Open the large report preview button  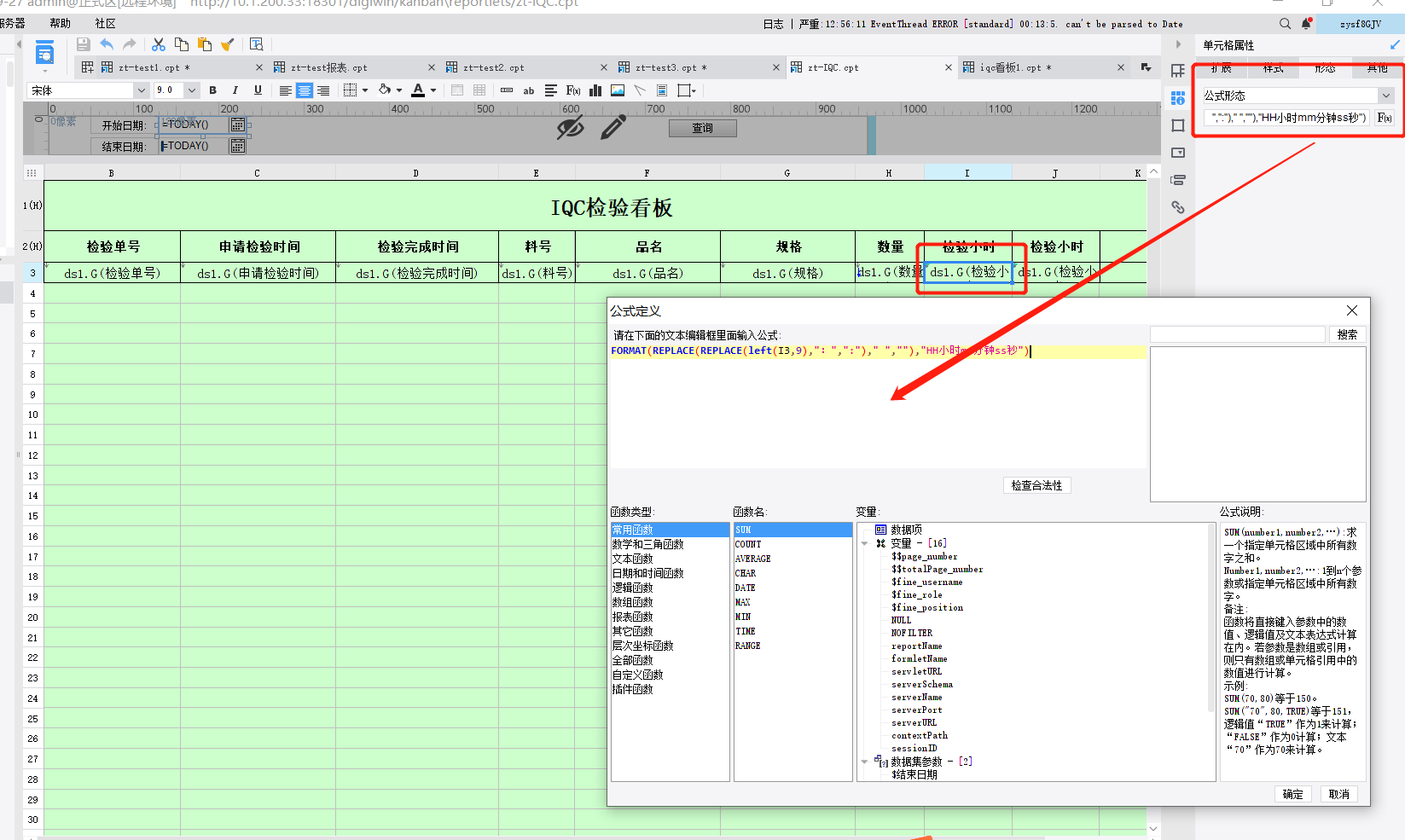pyautogui.click(x=45, y=54)
